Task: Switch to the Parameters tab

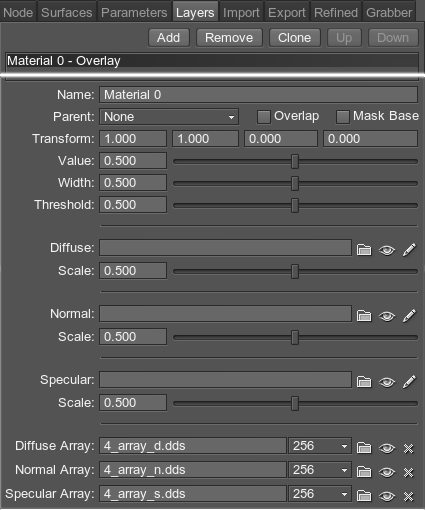Action: 134,12
